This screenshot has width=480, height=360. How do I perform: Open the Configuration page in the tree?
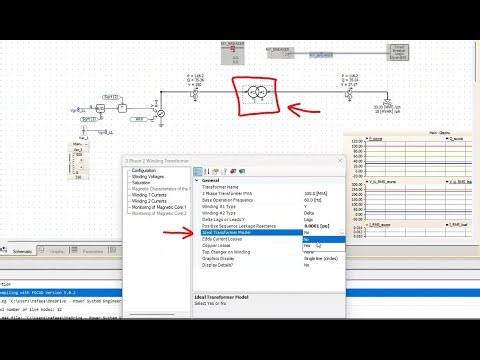point(144,170)
